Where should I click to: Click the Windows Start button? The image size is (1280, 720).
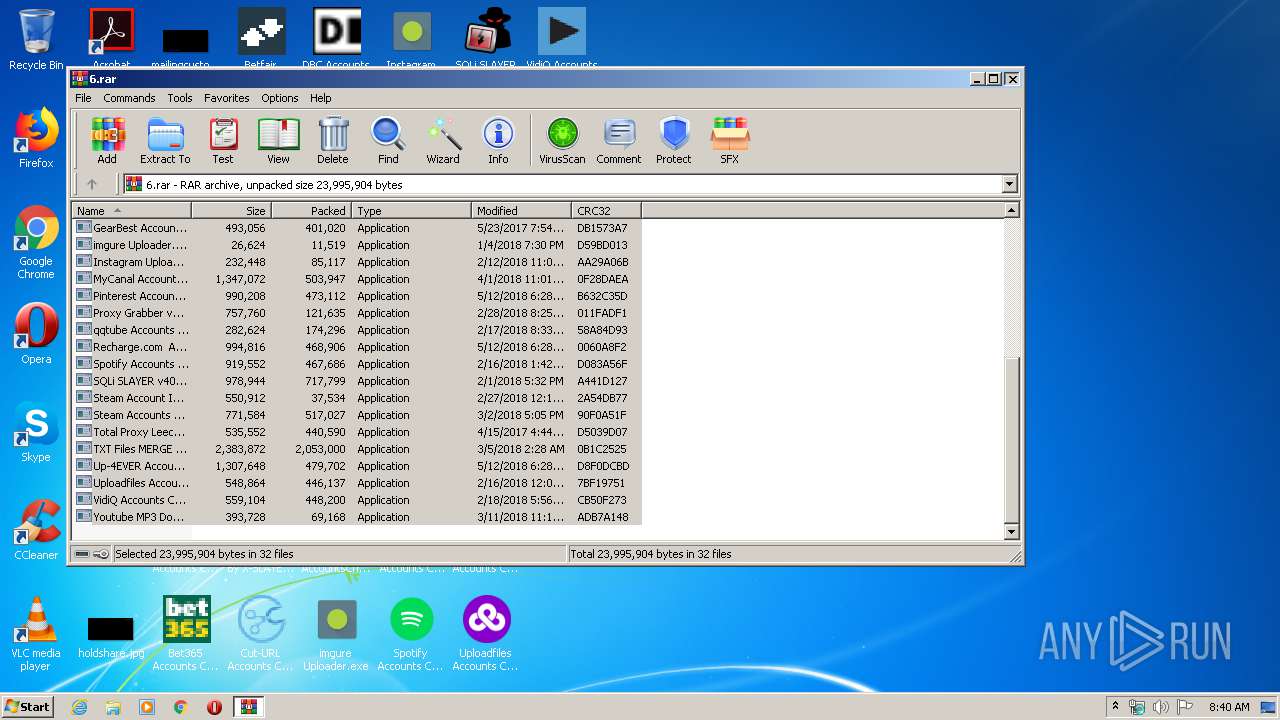click(28, 706)
